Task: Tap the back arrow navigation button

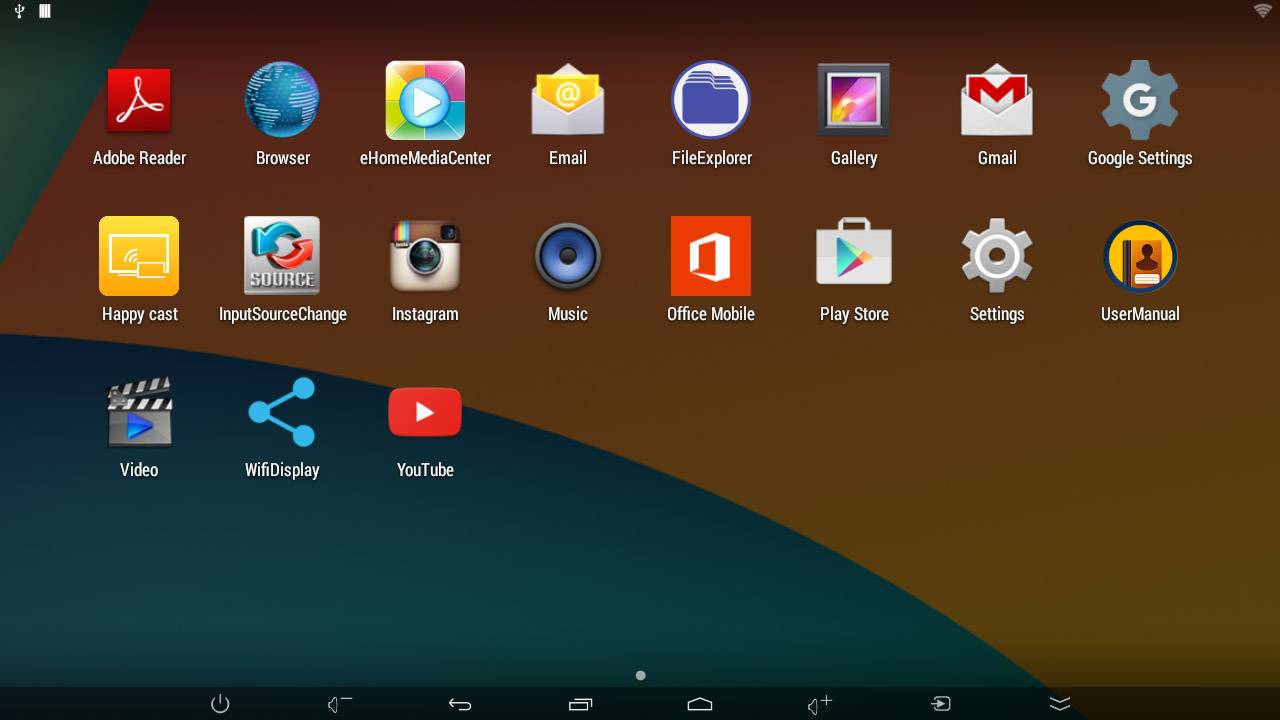Action: point(460,704)
